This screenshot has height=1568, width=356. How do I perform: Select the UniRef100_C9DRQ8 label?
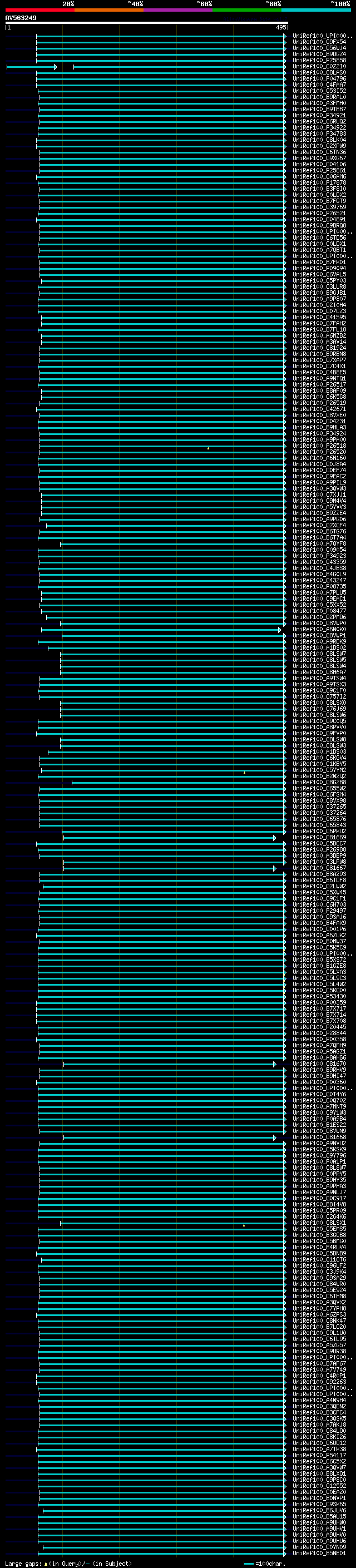click(x=319, y=225)
